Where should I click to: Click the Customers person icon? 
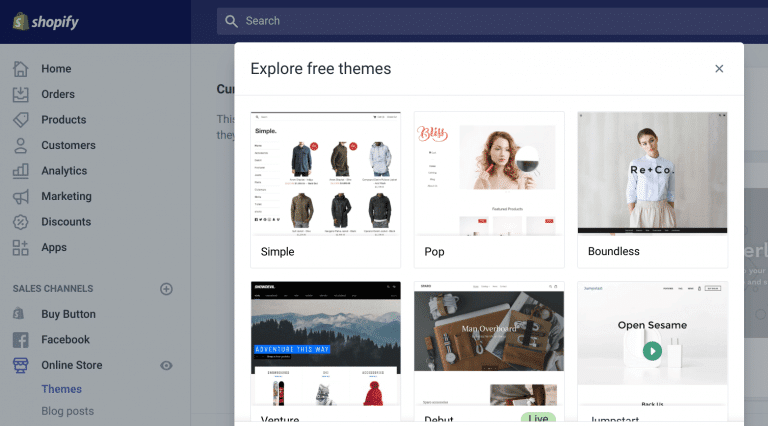pos(21,145)
